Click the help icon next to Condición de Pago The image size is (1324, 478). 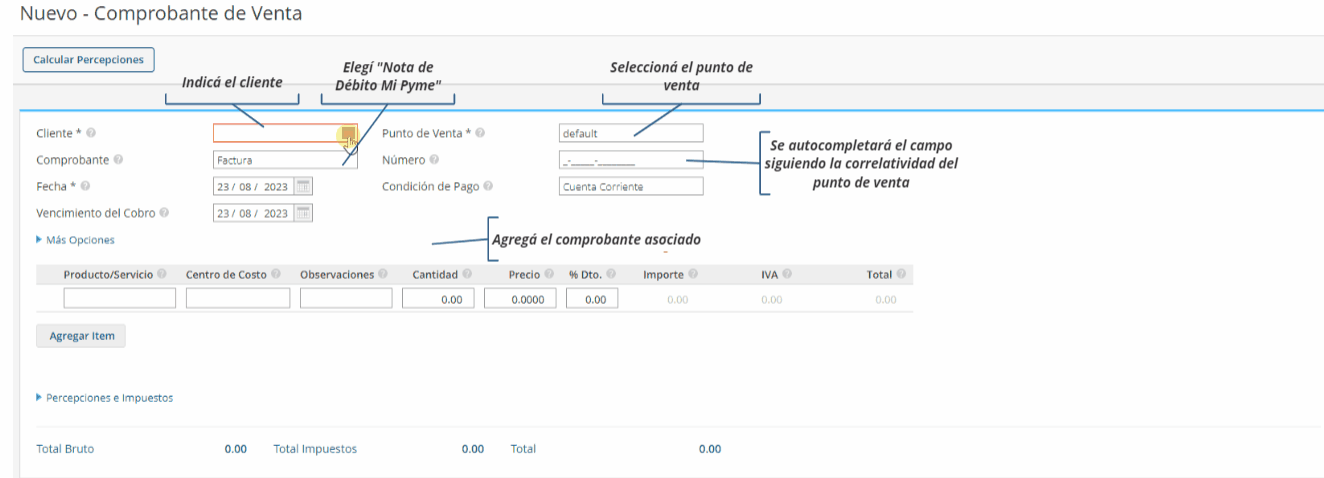point(488,186)
